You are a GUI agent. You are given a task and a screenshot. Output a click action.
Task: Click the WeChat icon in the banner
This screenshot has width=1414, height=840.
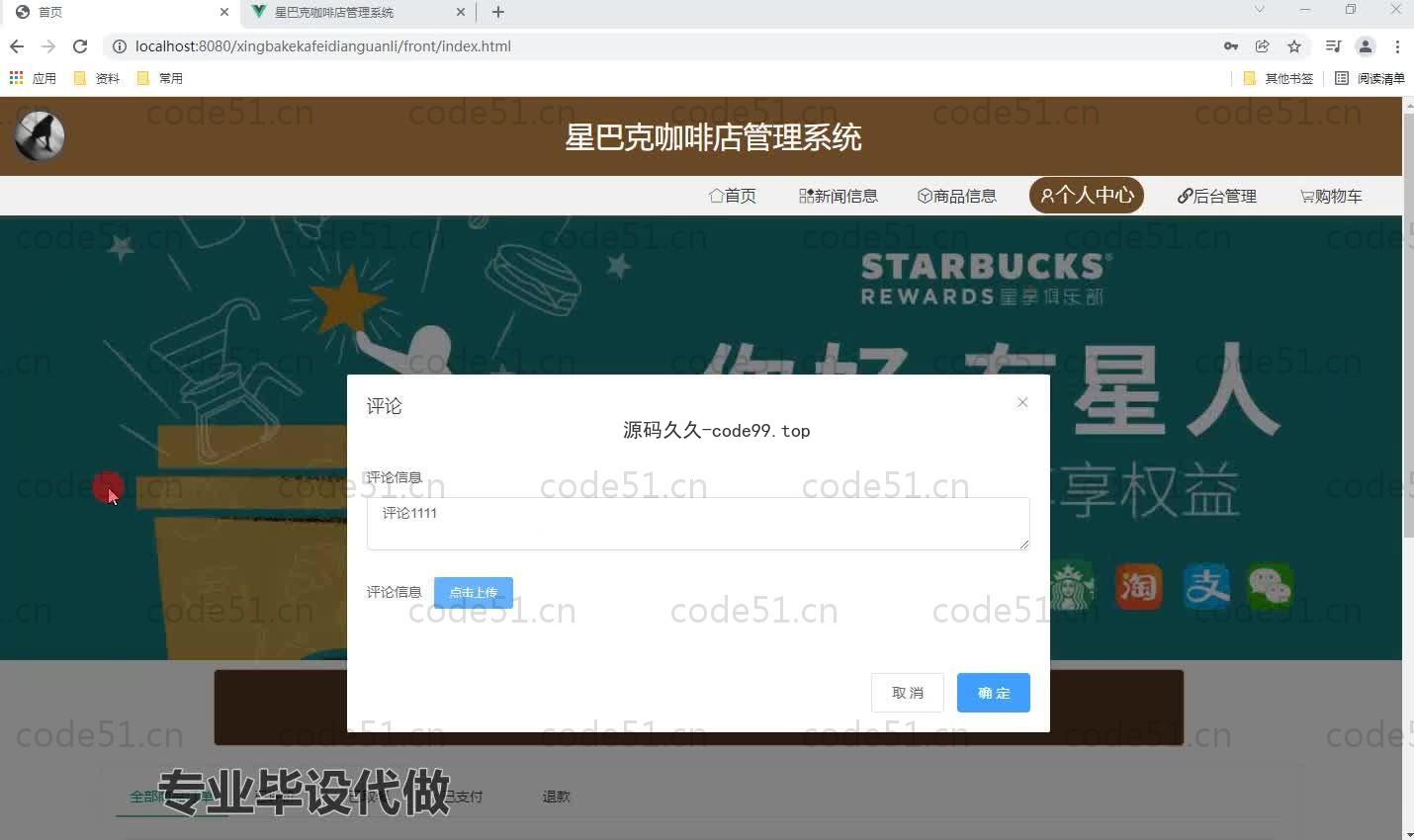coord(1271,586)
